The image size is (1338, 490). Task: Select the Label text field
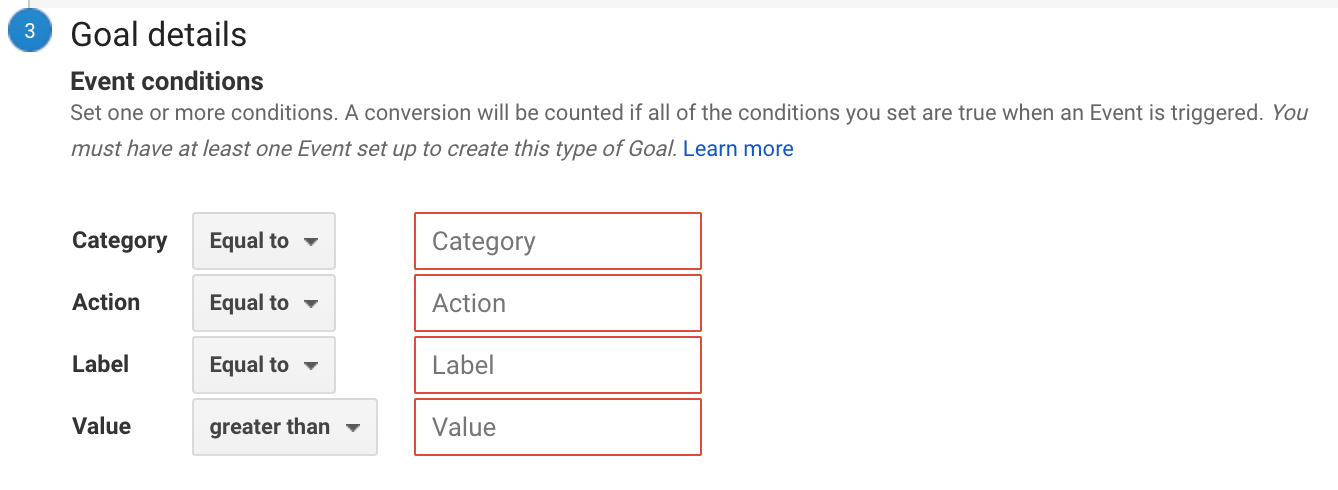[x=558, y=365]
